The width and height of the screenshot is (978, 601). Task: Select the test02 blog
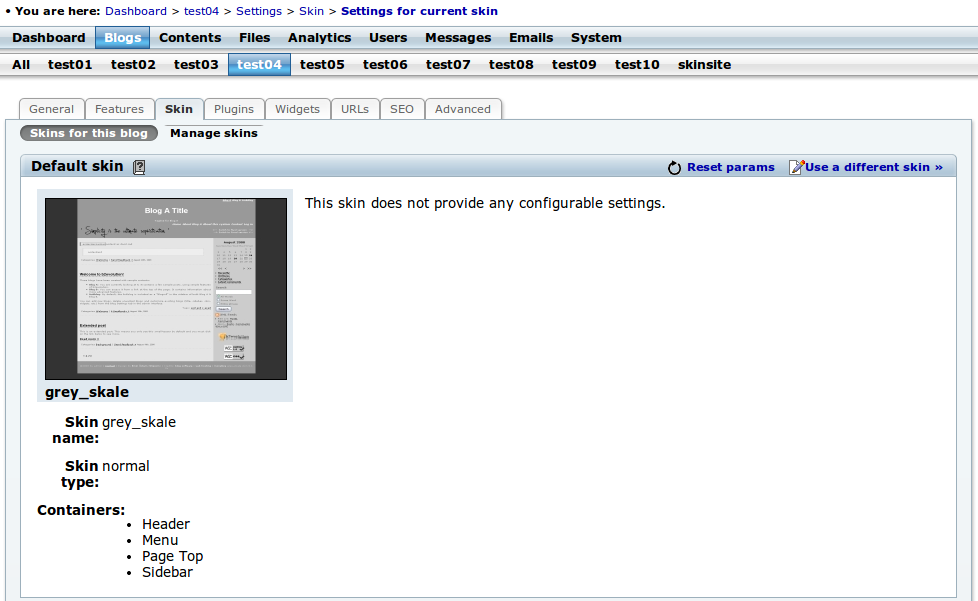coord(133,64)
